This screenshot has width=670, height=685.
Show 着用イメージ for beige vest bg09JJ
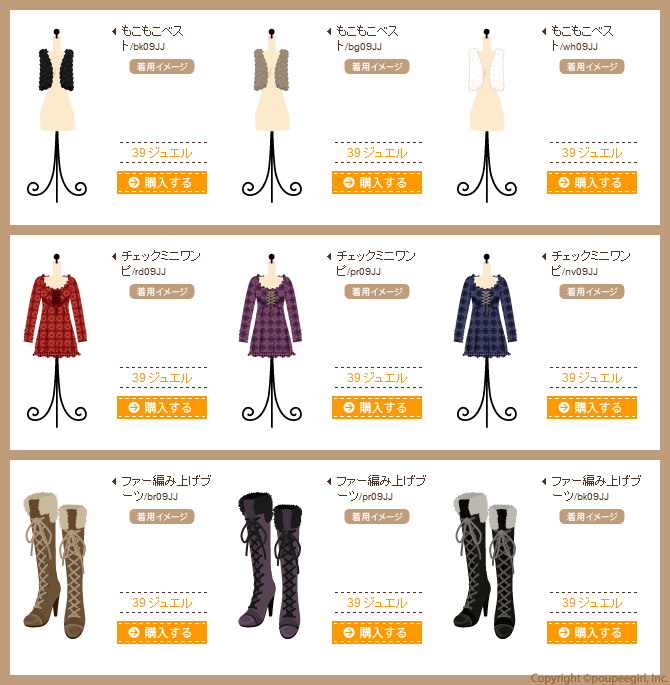[376, 66]
